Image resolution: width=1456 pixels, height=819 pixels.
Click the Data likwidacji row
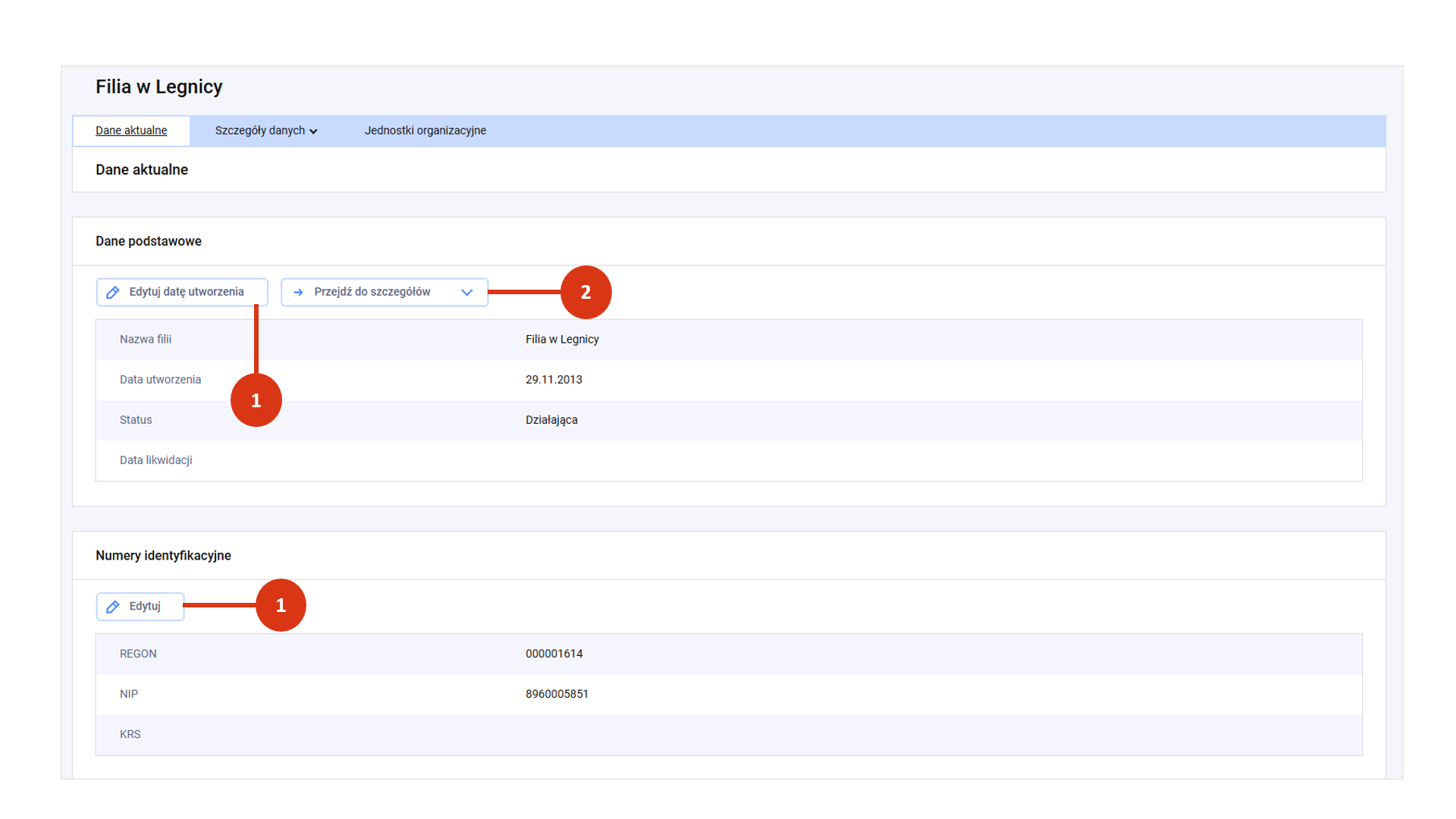click(x=156, y=460)
